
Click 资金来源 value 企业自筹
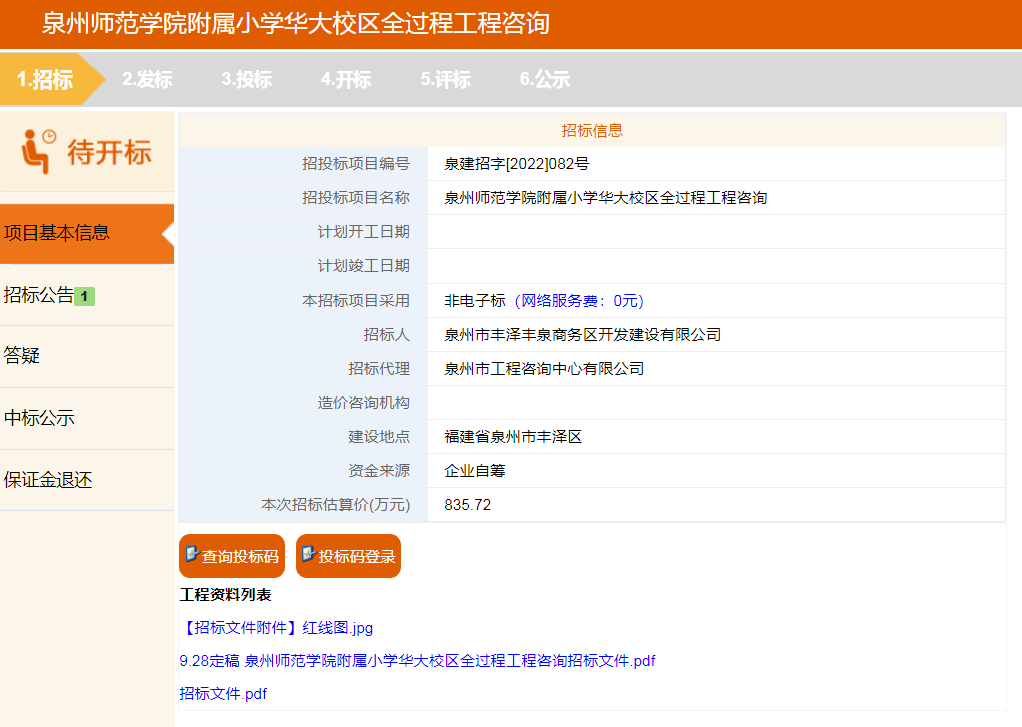pos(474,471)
